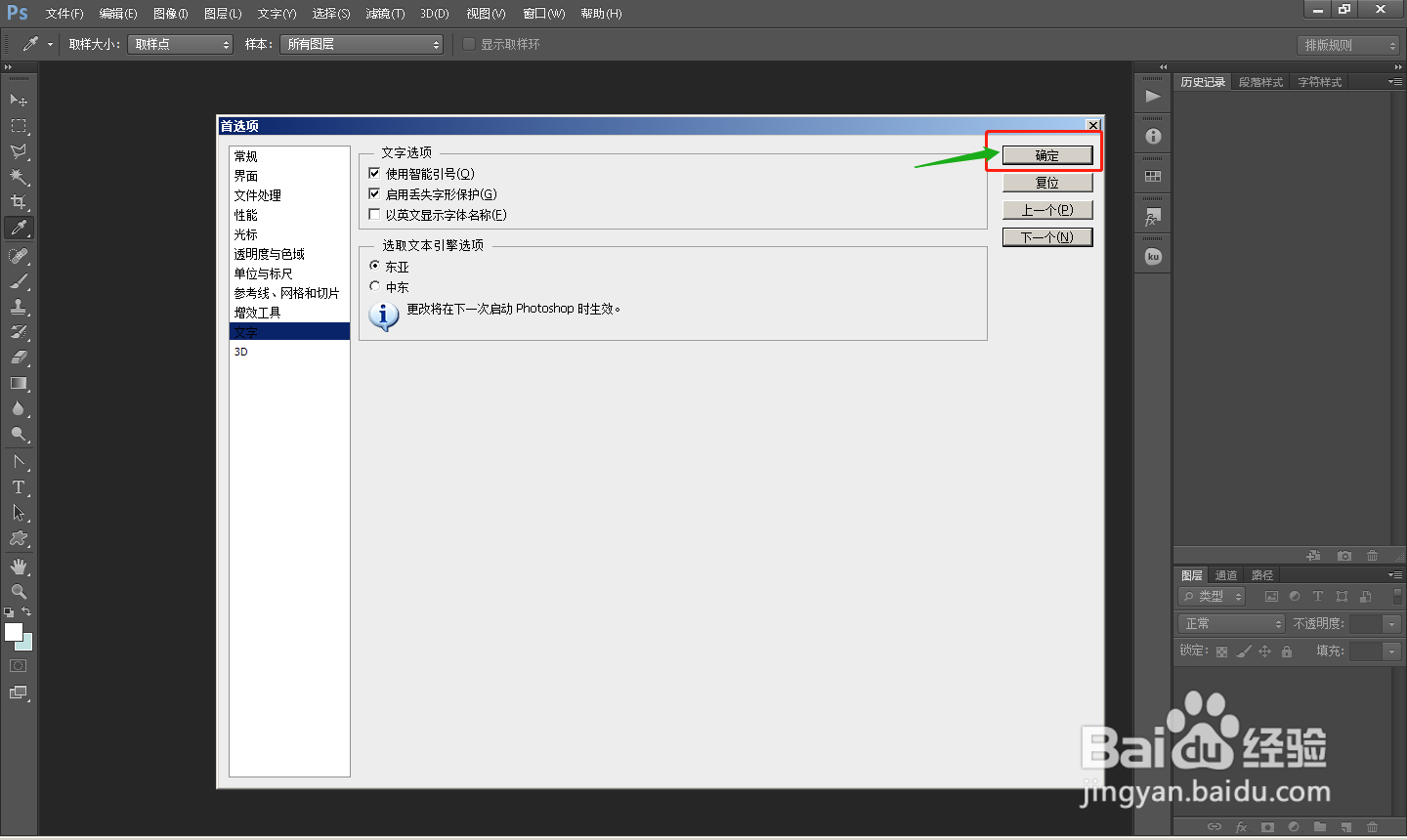The width and height of the screenshot is (1407, 840).
Task: Open the 文件 menu
Action: pyautogui.click(x=64, y=14)
